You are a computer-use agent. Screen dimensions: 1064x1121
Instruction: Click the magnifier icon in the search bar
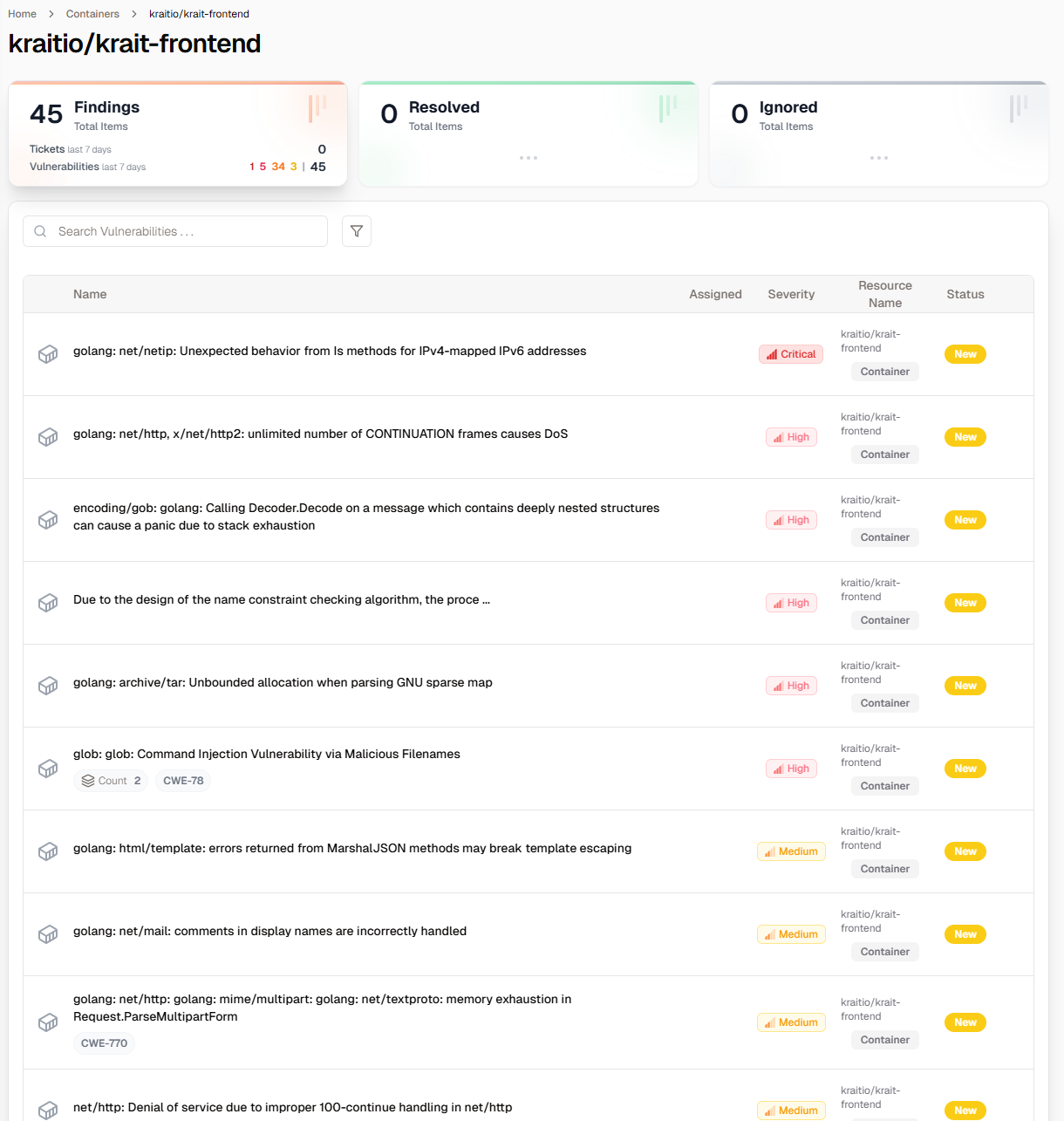[x=40, y=230]
